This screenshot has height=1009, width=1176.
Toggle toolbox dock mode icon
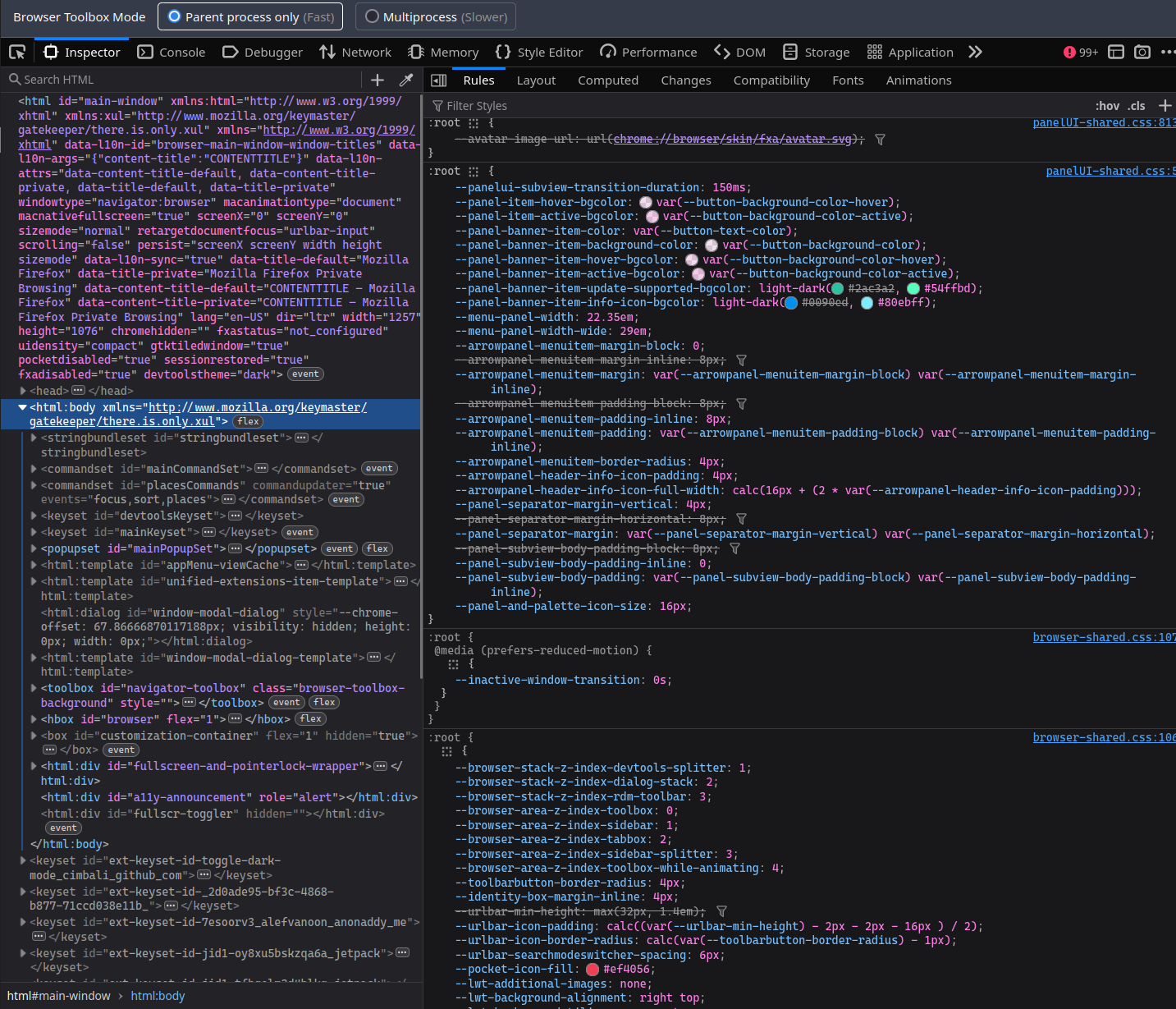1116,52
